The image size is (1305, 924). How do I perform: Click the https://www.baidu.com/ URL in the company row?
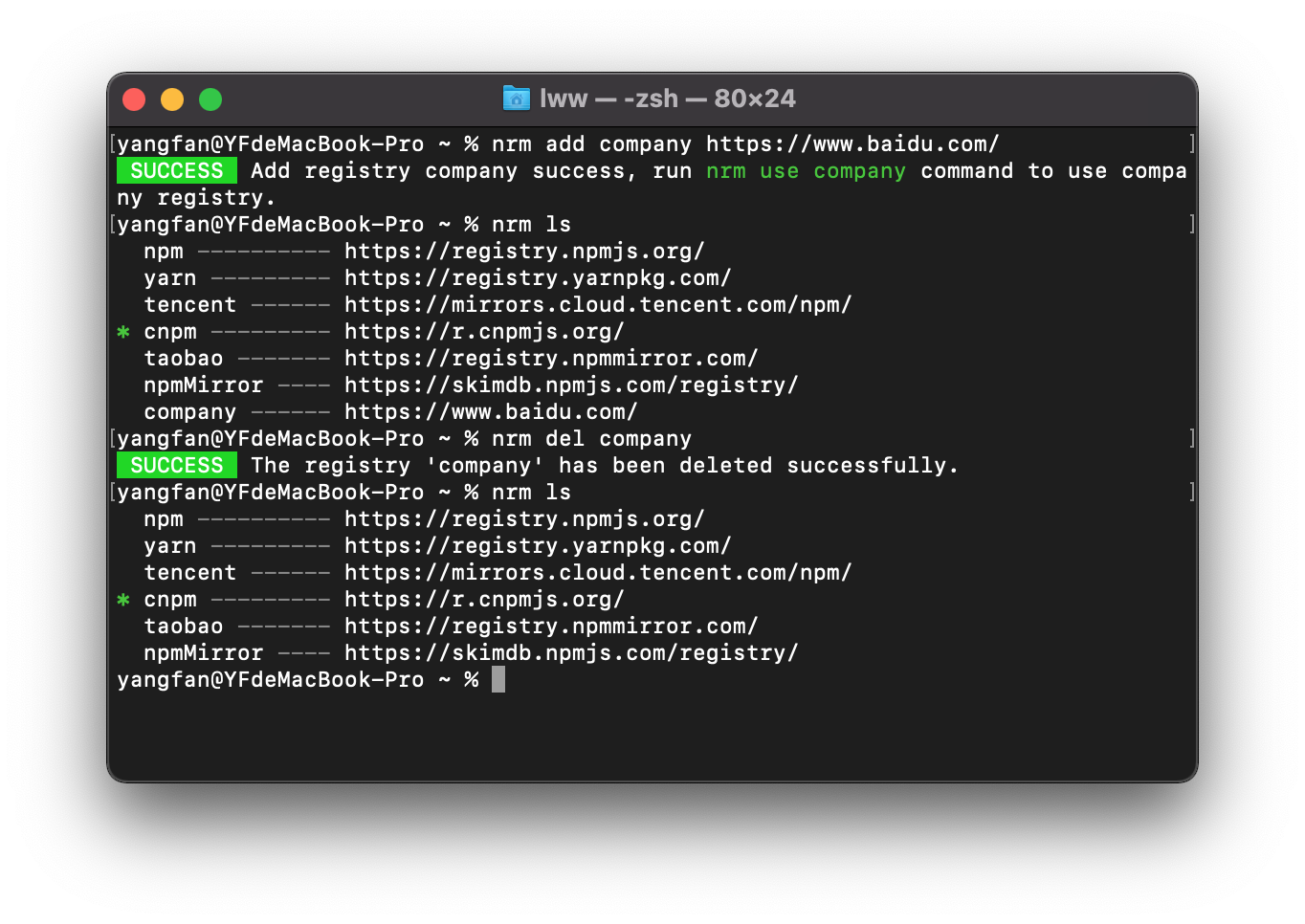coord(491,412)
